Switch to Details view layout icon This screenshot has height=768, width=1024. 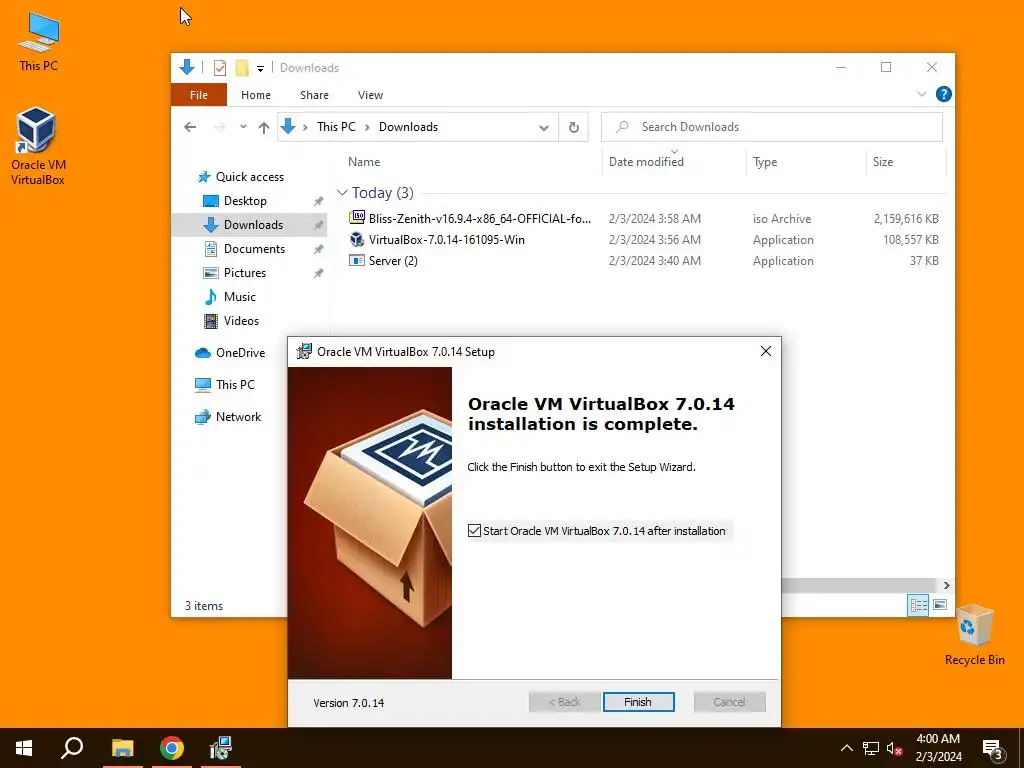[918, 605]
